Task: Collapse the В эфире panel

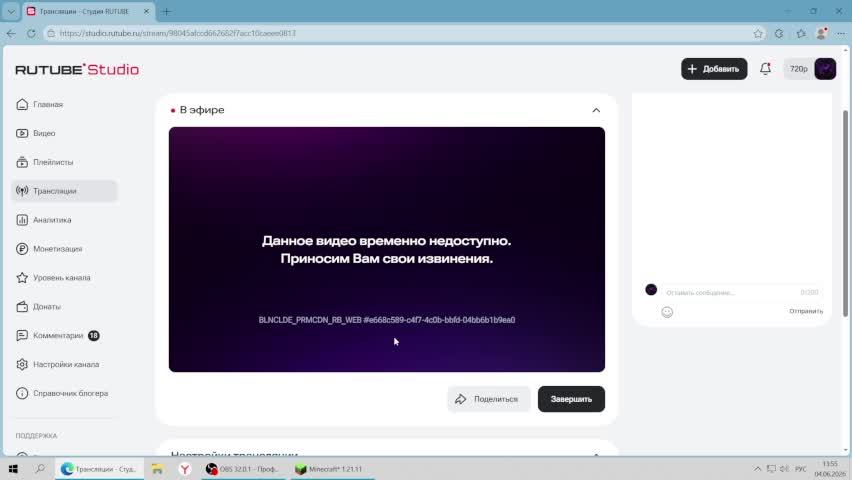Action: pyautogui.click(x=596, y=110)
